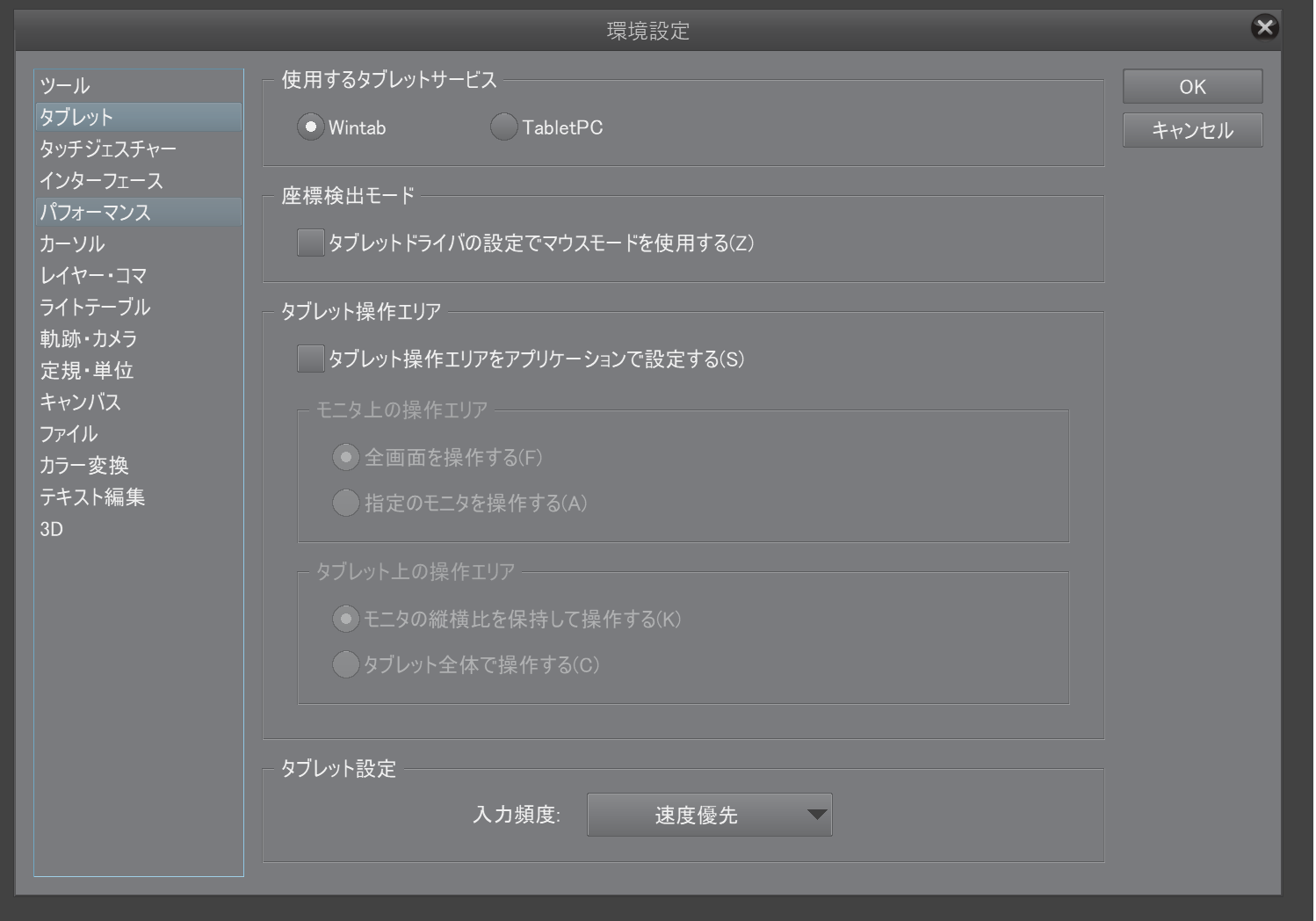Select the タブレット category
Image resolution: width=1316 pixels, height=921 pixels.
[x=138, y=118]
